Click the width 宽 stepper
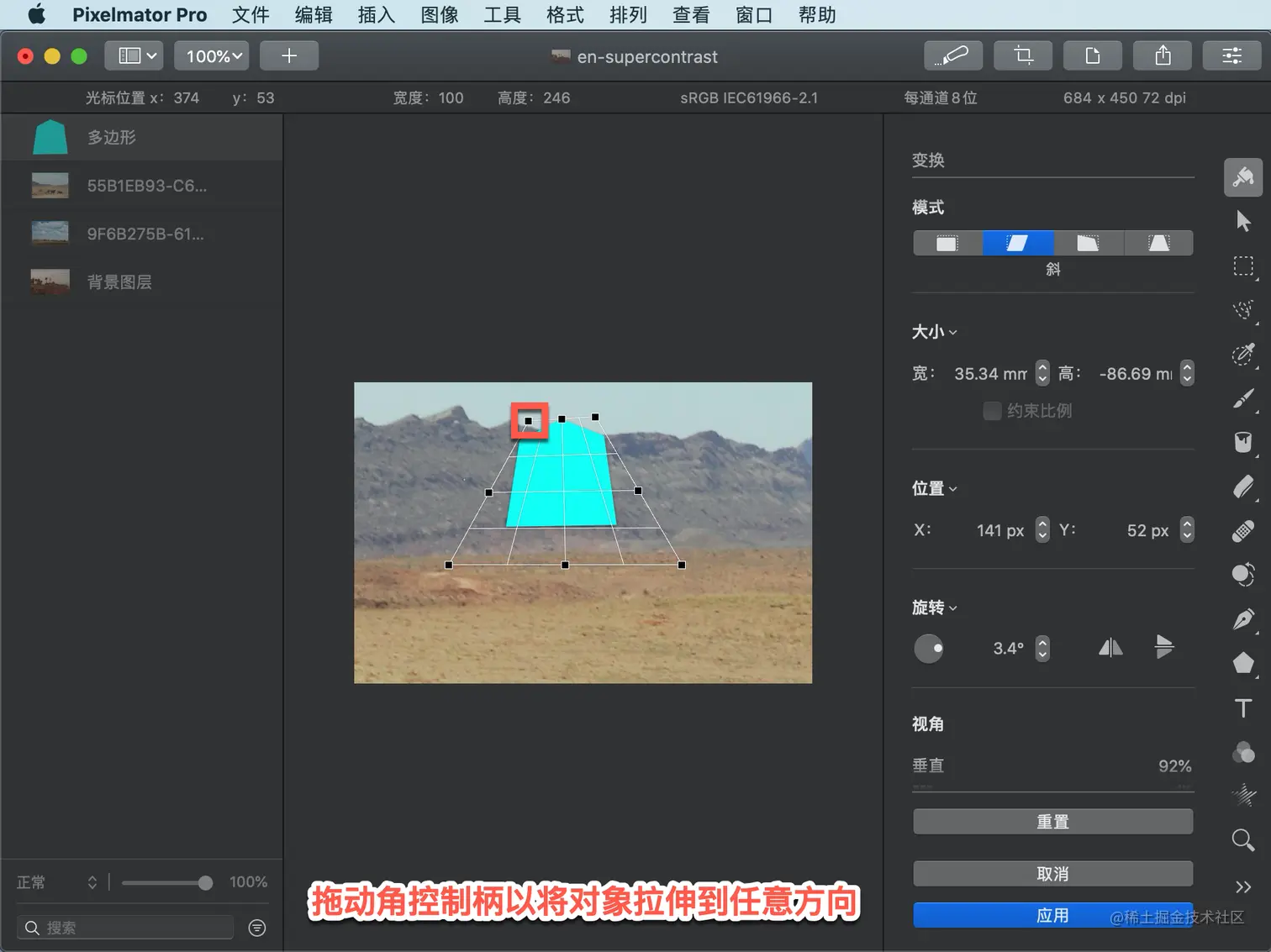Image resolution: width=1271 pixels, height=952 pixels. [1042, 373]
